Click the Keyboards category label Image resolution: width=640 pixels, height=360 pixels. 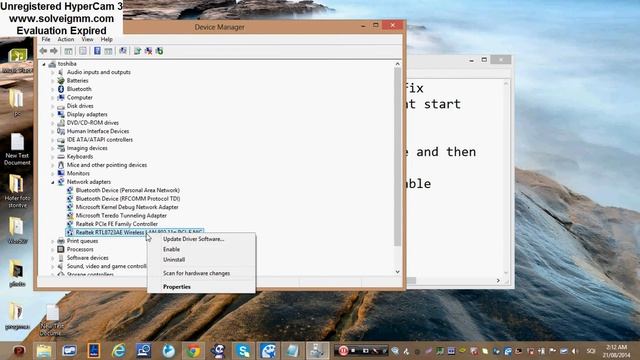point(80,157)
